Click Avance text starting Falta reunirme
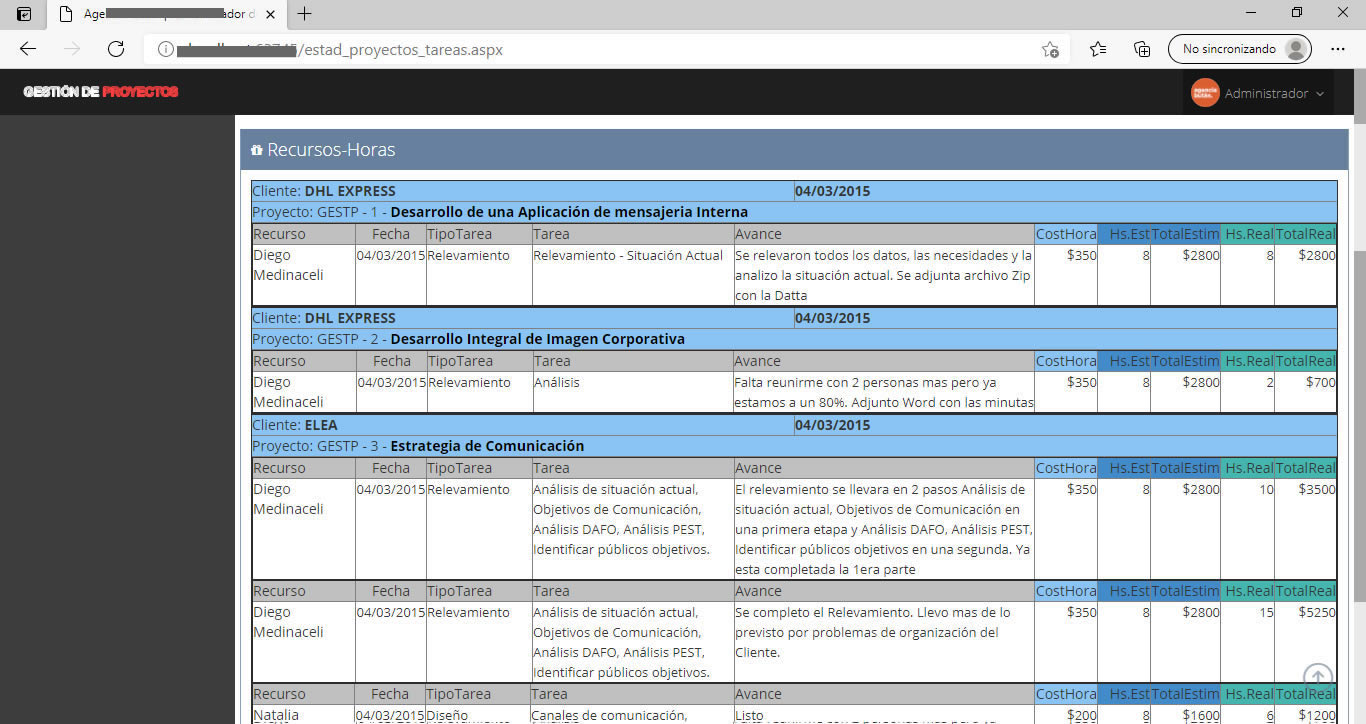 point(883,392)
